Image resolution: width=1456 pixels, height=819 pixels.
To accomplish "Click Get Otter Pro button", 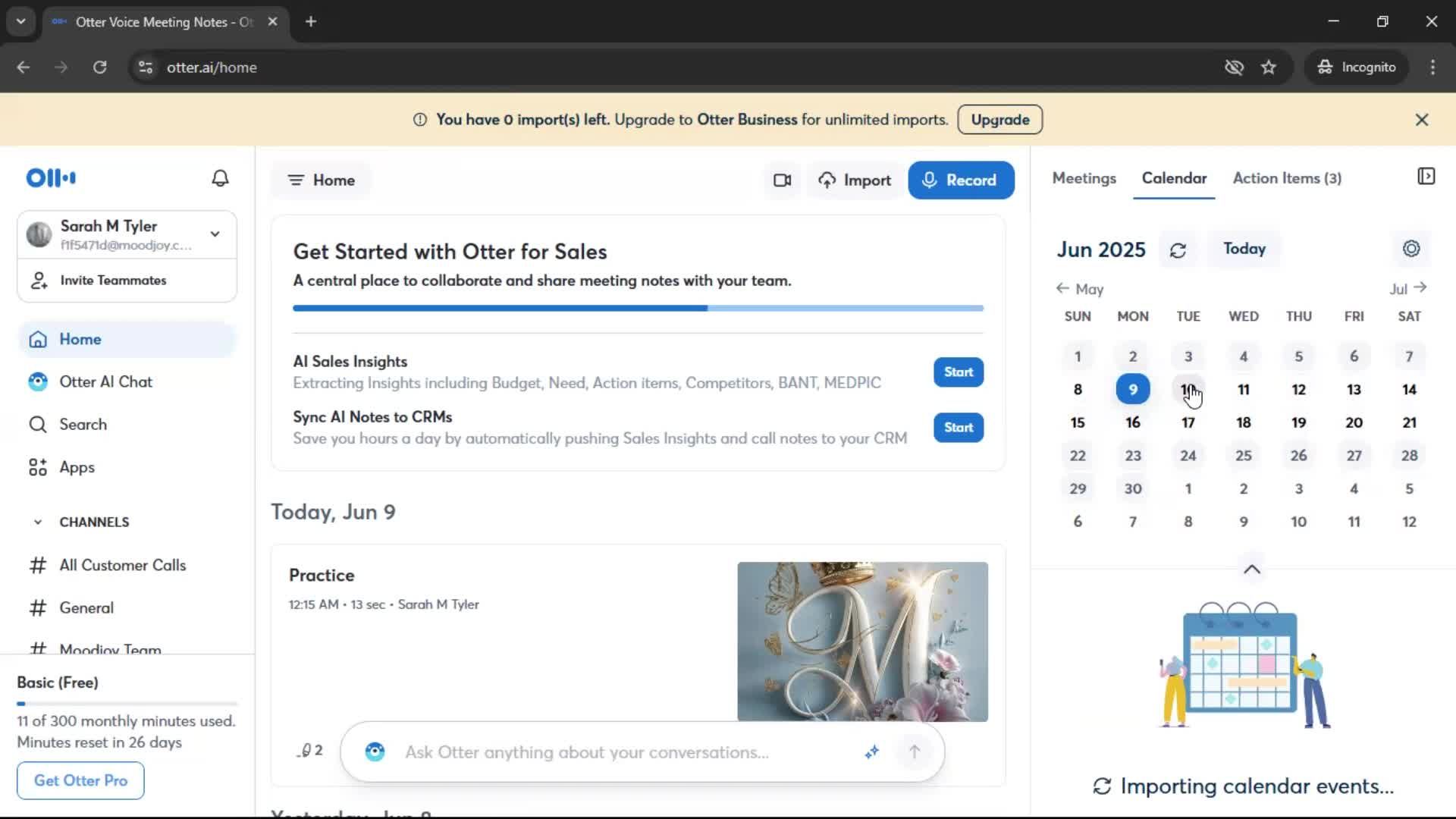I will tap(80, 780).
